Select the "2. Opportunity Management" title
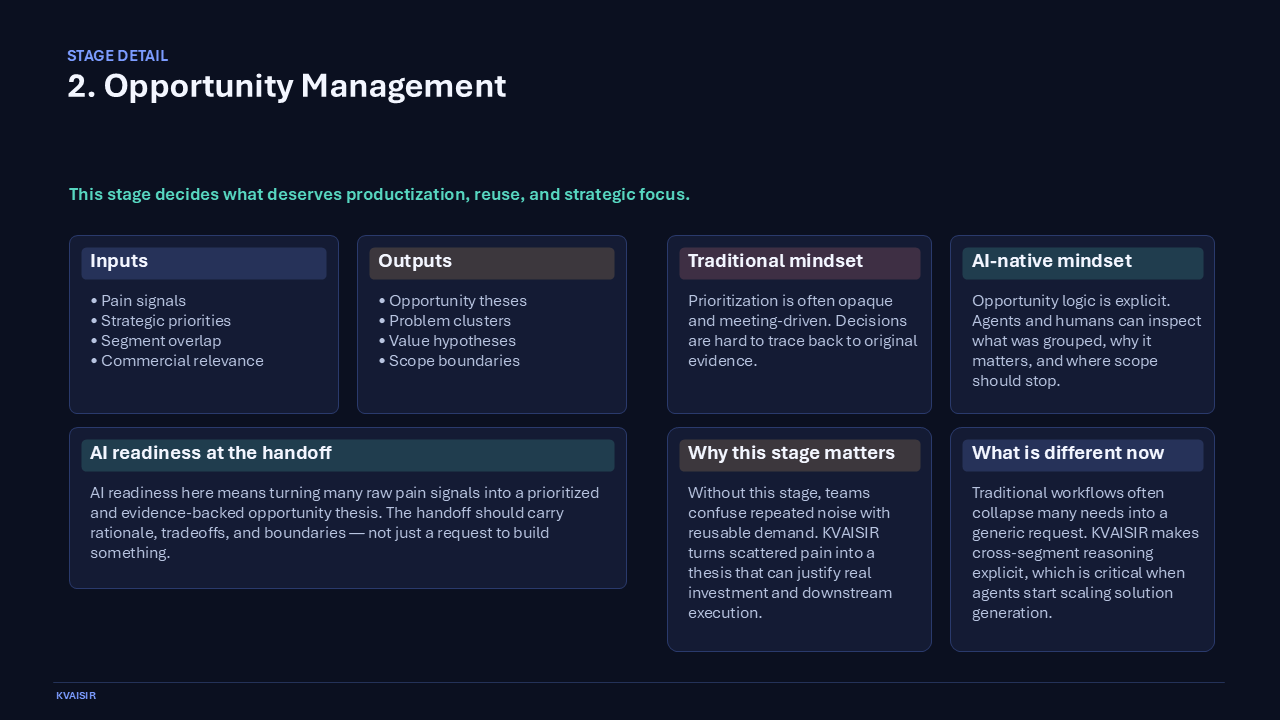 [x=287, y=86]
